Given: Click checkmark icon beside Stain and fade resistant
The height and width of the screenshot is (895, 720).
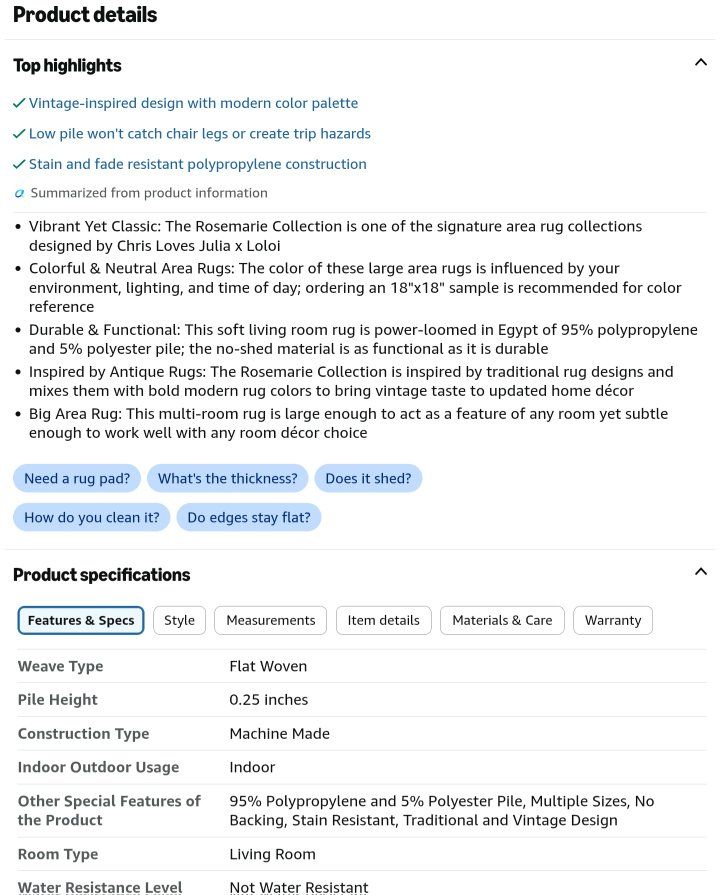Looking at the screenshot, I should coord(19,164).
